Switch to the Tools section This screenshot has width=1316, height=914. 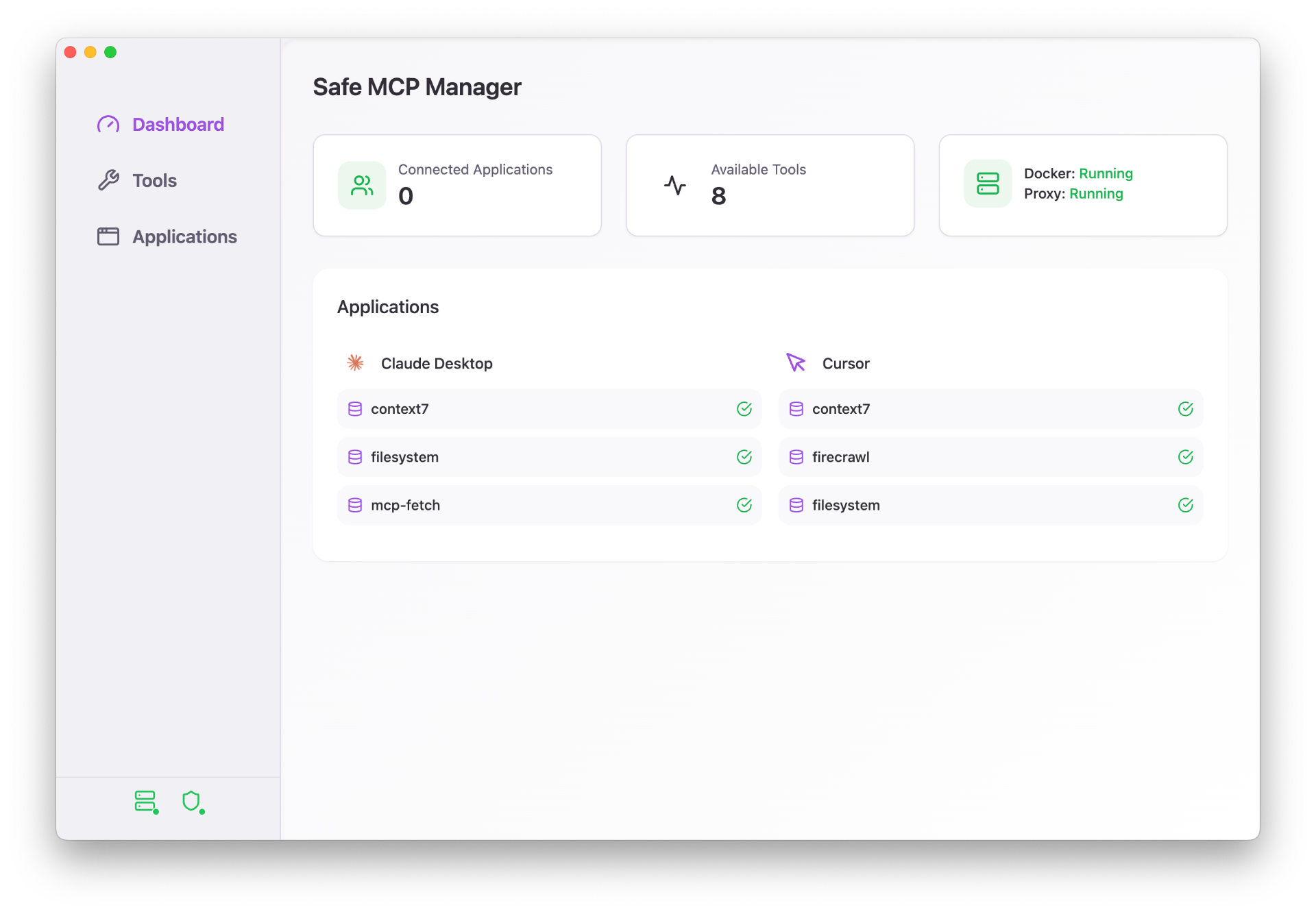[154, 180]
